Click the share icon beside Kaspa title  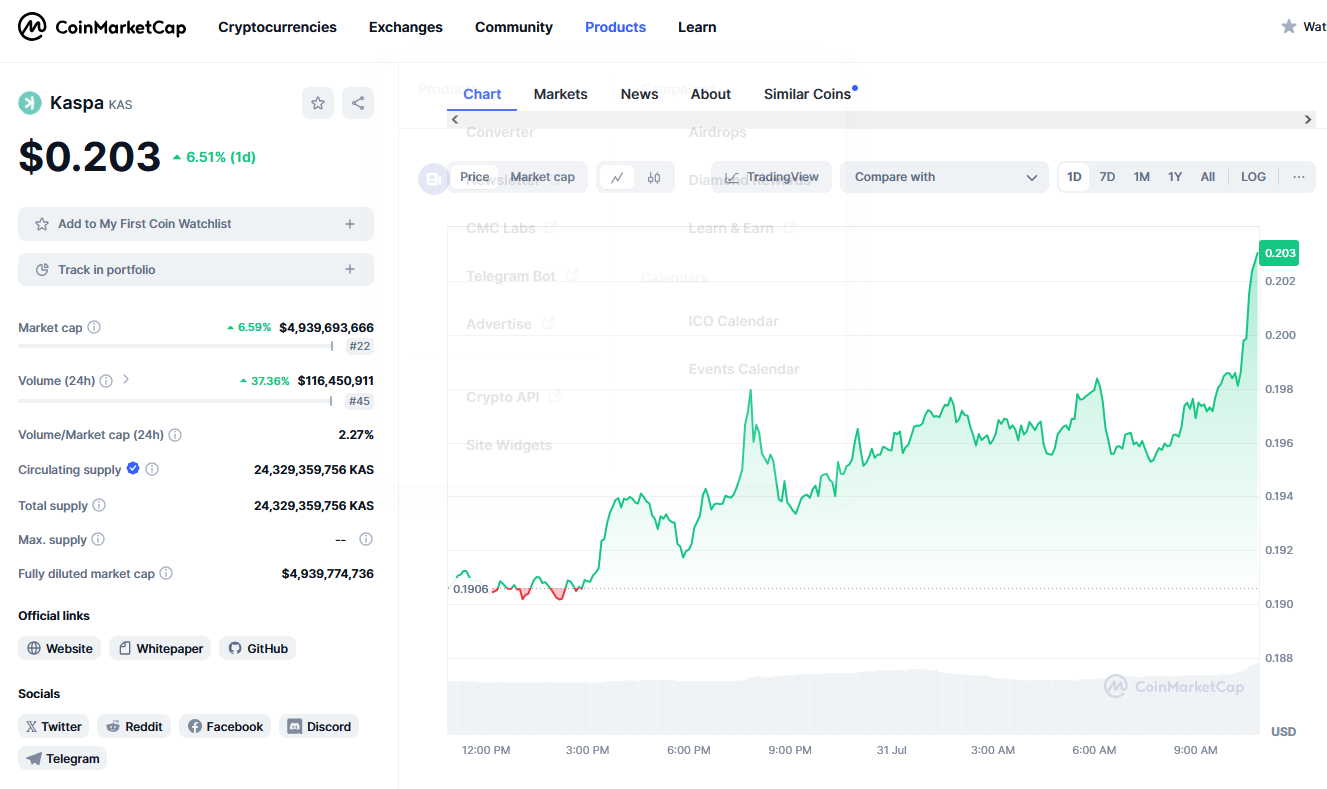pyautogui.click(x=358, y=103)
